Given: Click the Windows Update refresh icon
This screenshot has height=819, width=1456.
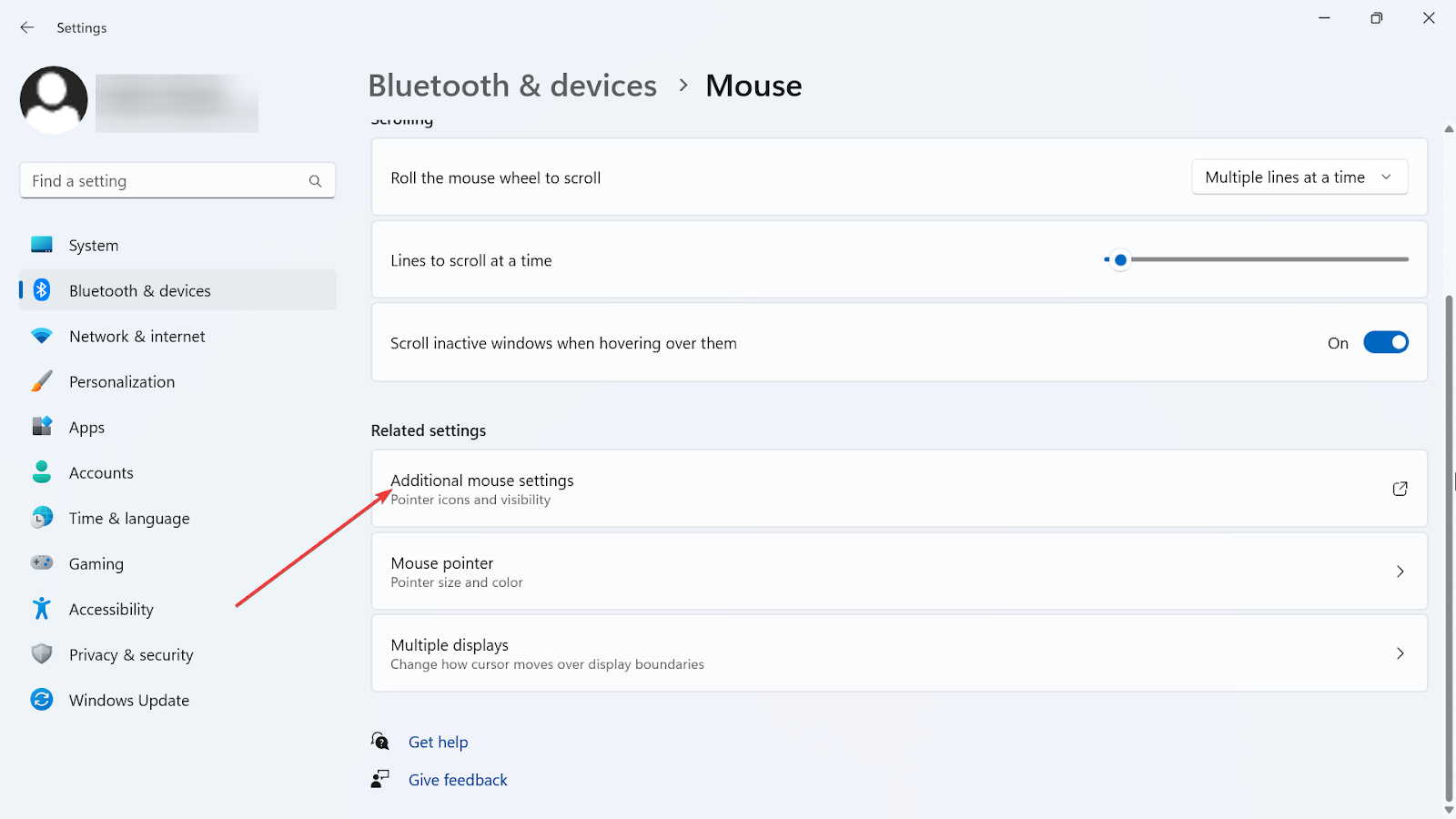Looking at the screenshot, I should (42, 700).
